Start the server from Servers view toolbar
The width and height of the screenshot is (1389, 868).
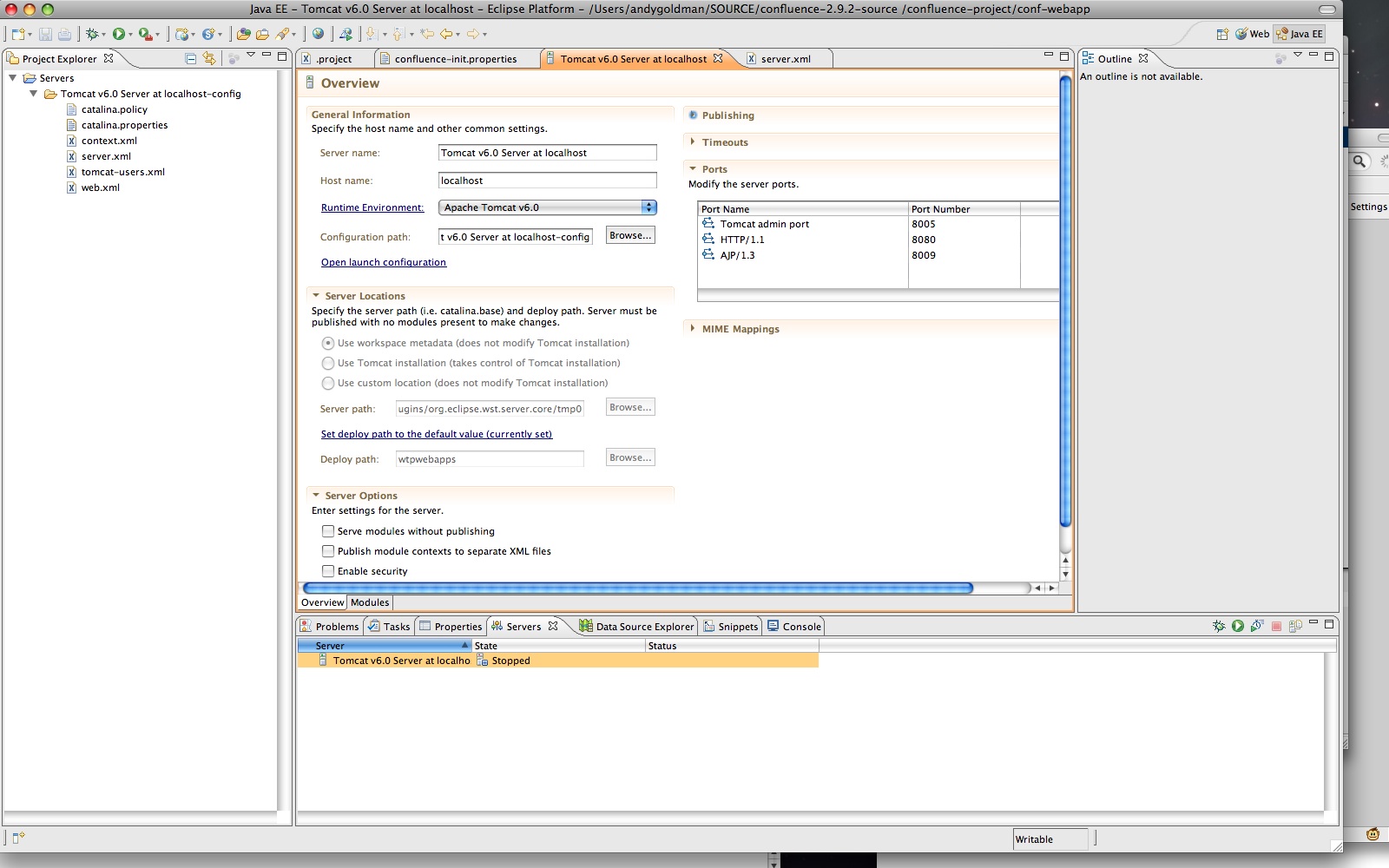(x=1238, y=626)
